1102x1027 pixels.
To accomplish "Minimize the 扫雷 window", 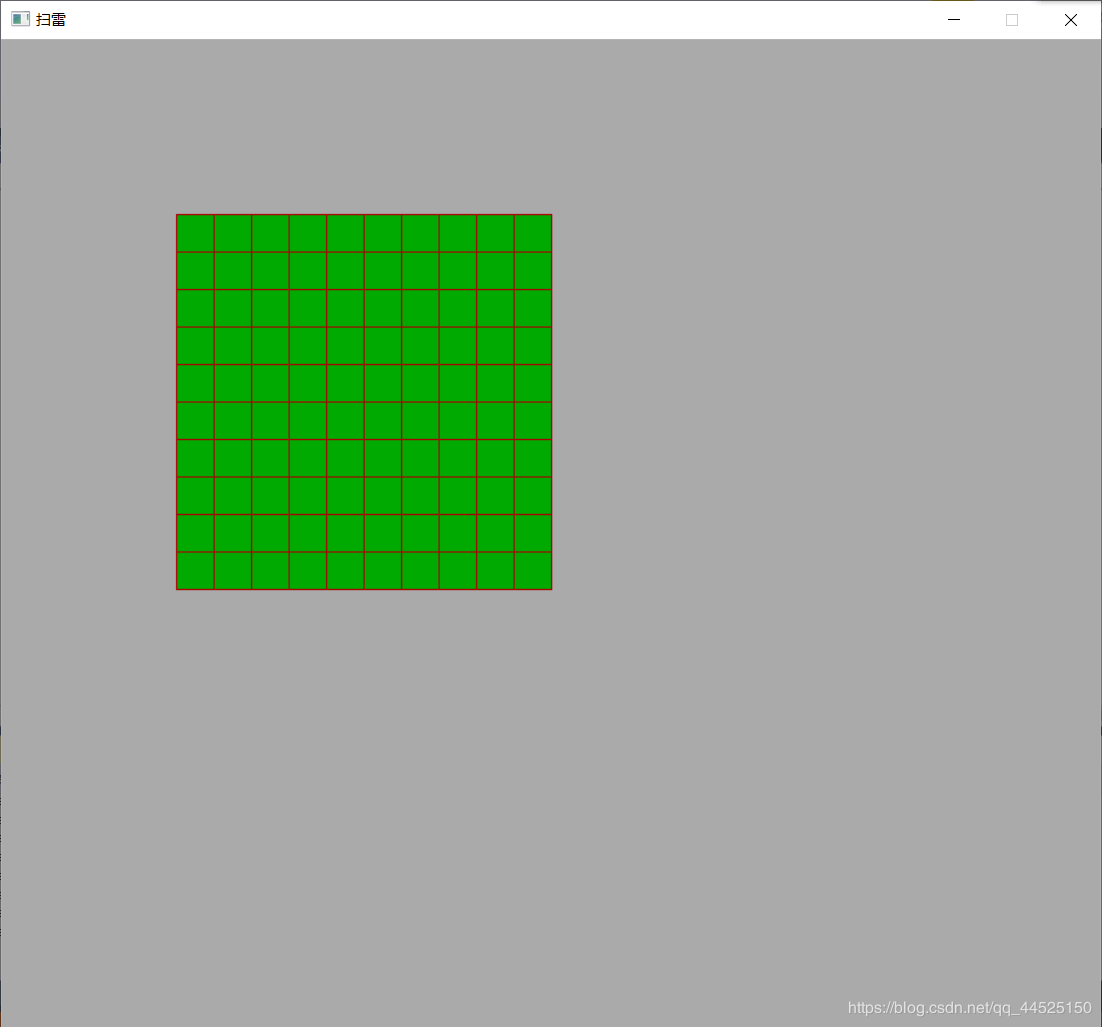I will pos(954,20).
